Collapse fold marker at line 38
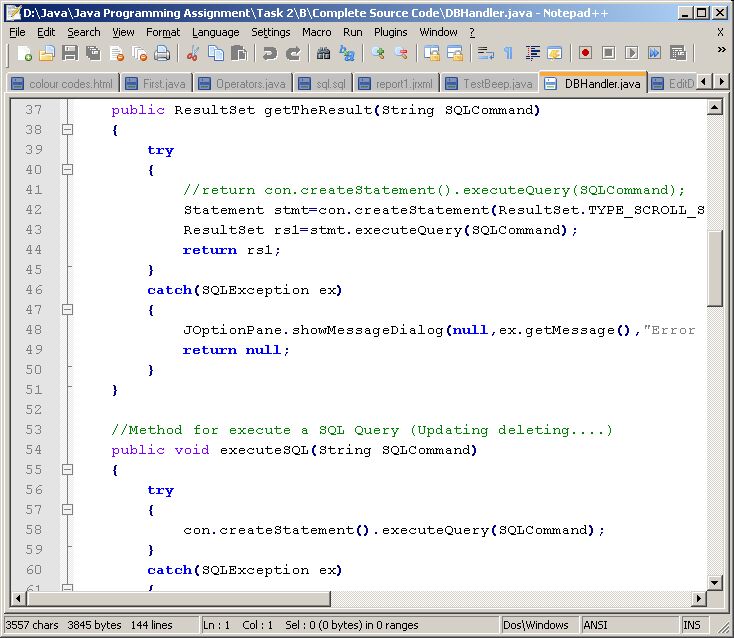The height and width of the screenshot is (638, 734). point(68,130)
